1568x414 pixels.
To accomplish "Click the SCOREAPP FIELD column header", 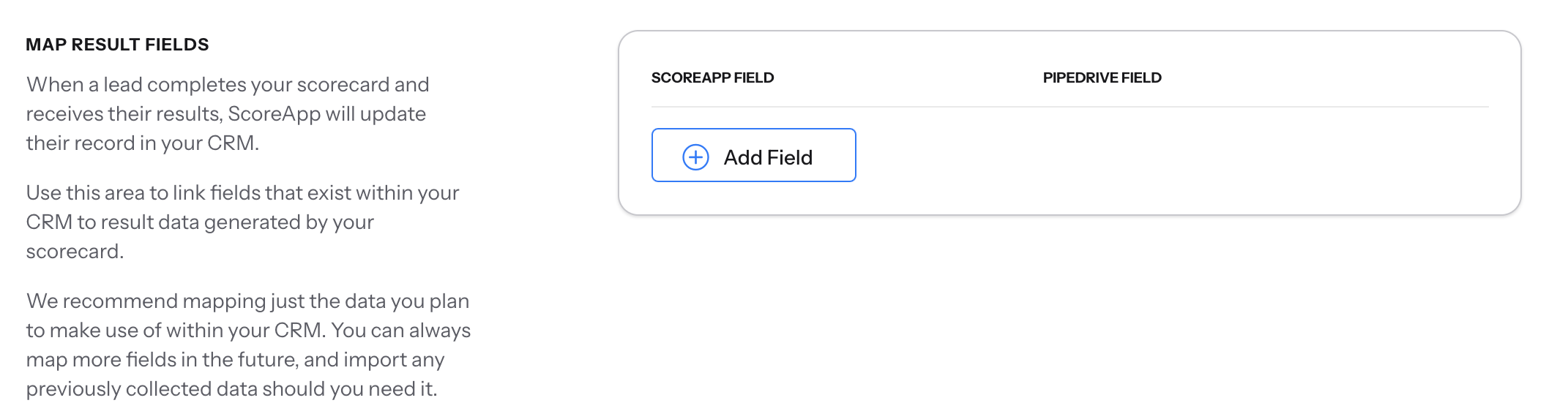I will 712,78.
